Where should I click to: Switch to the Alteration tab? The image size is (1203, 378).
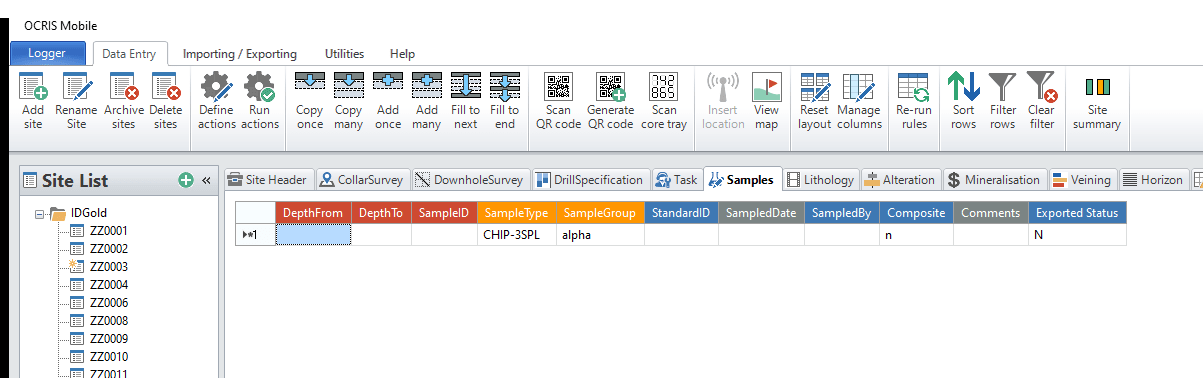(x=901, y=180)
